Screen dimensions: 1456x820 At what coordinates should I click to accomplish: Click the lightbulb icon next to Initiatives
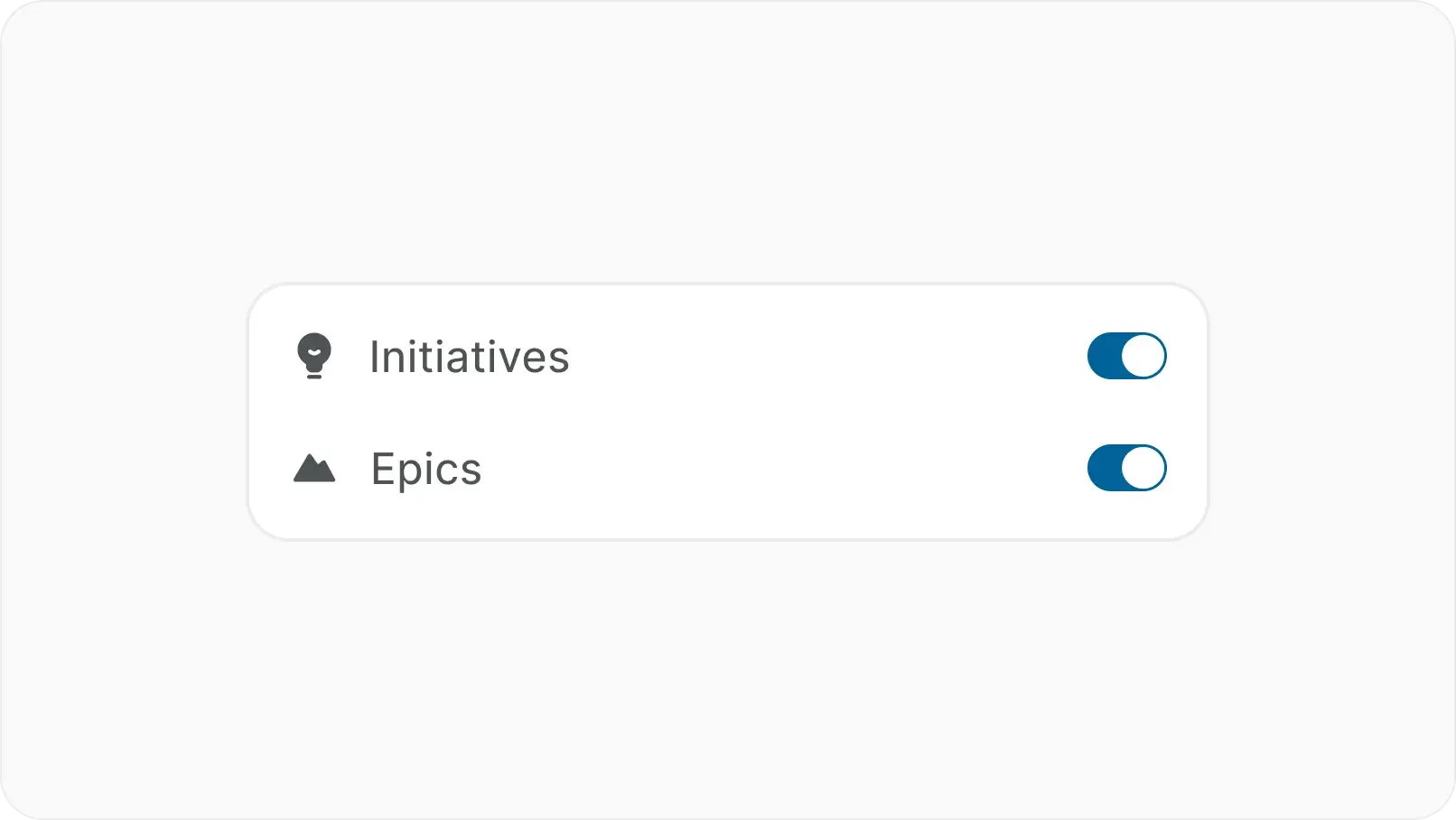click(x=314, y=356)
